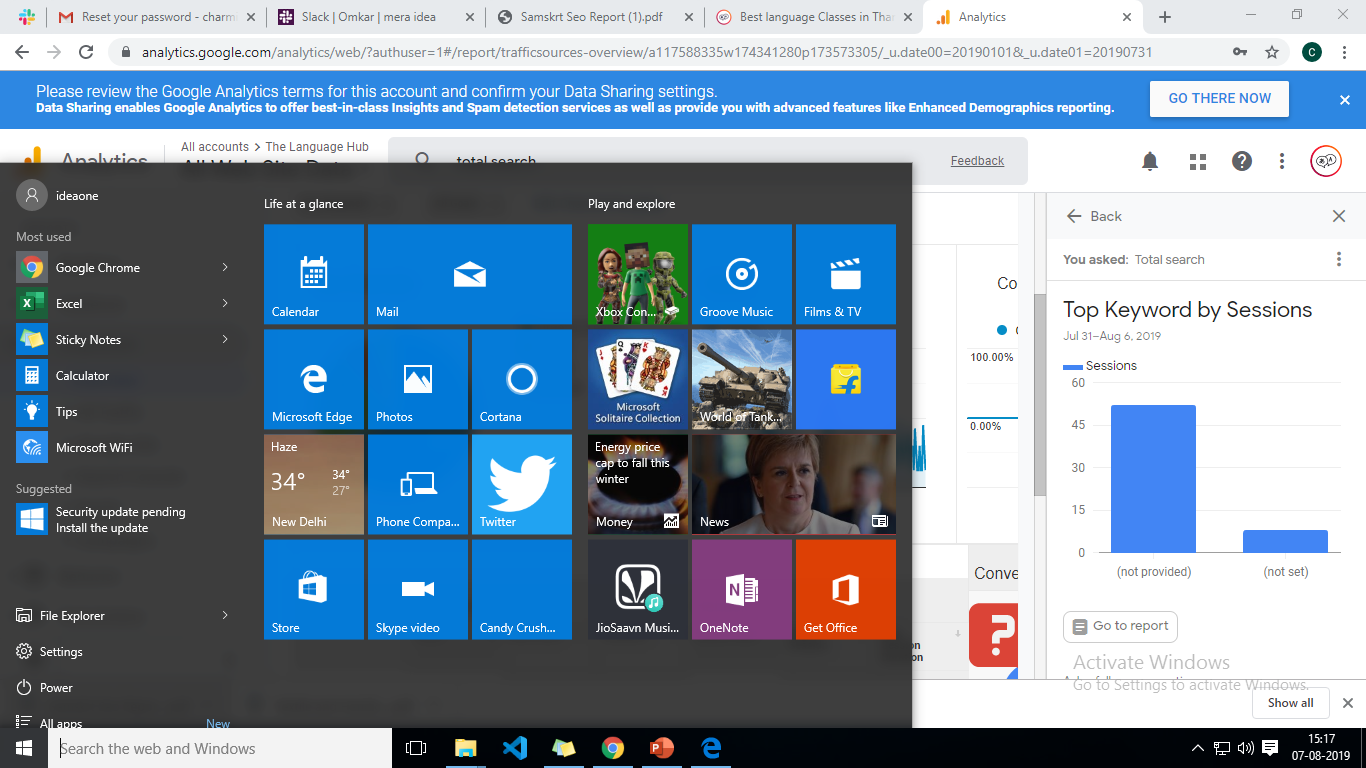Expand the Excel recent files arrow
The width and height of the screenshot is (1366, 768).
tap(225, 303)
